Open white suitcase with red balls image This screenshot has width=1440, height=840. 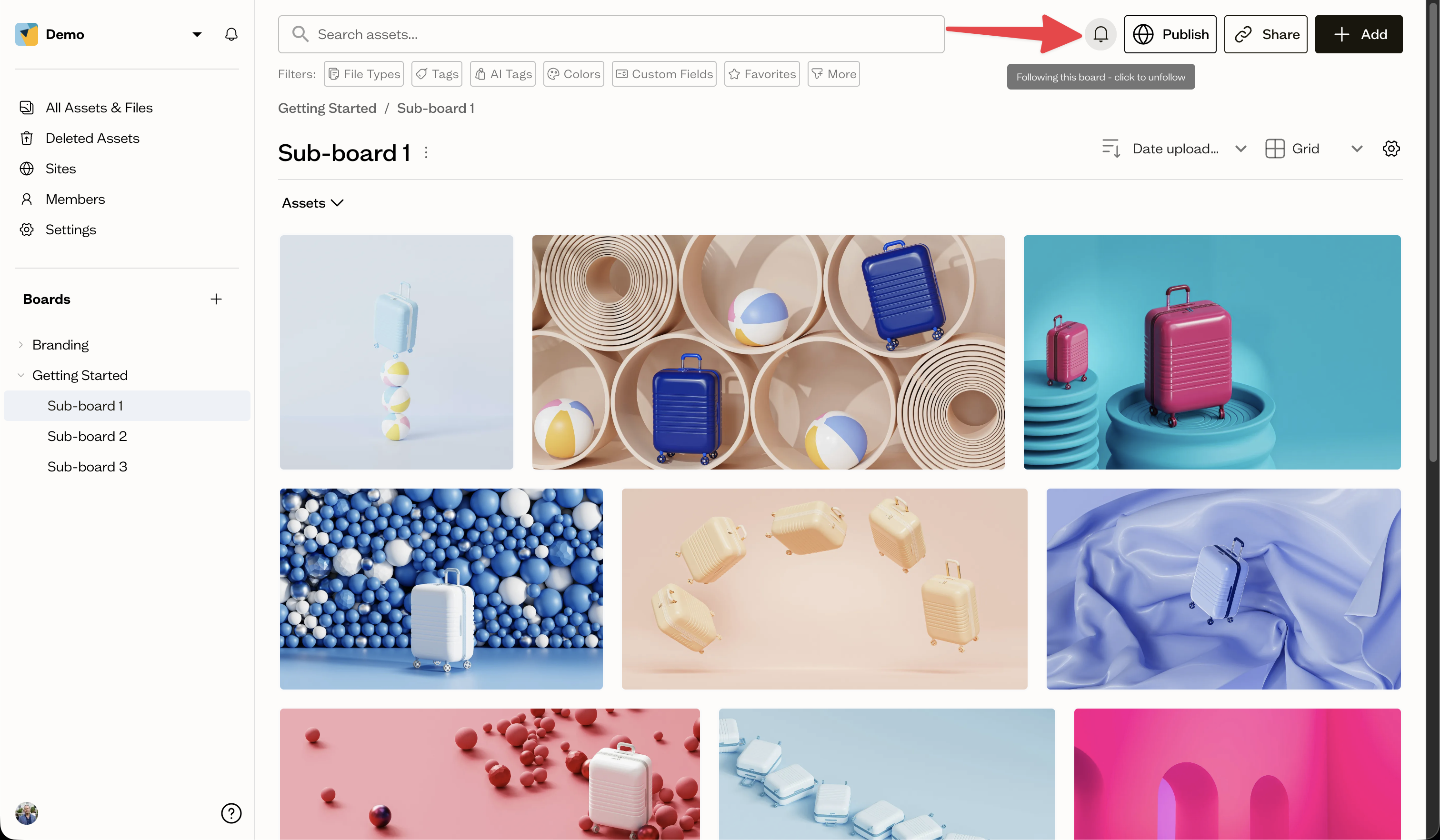click(490, 774)
